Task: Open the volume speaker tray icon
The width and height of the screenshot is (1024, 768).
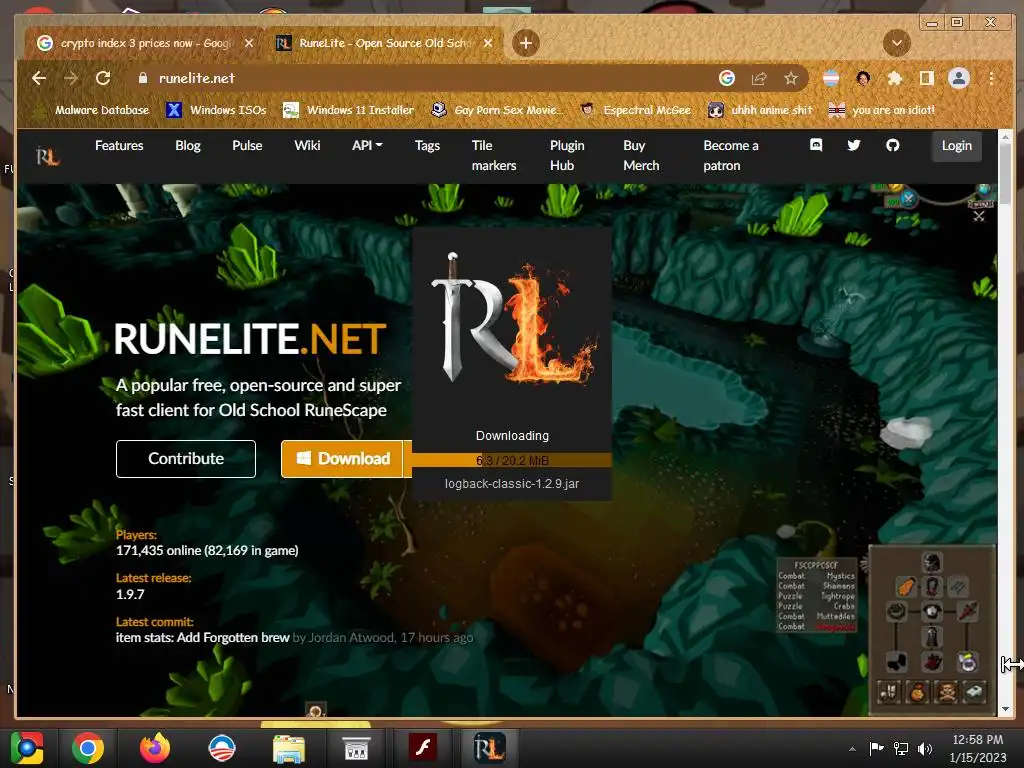Action: coord(925,748)
